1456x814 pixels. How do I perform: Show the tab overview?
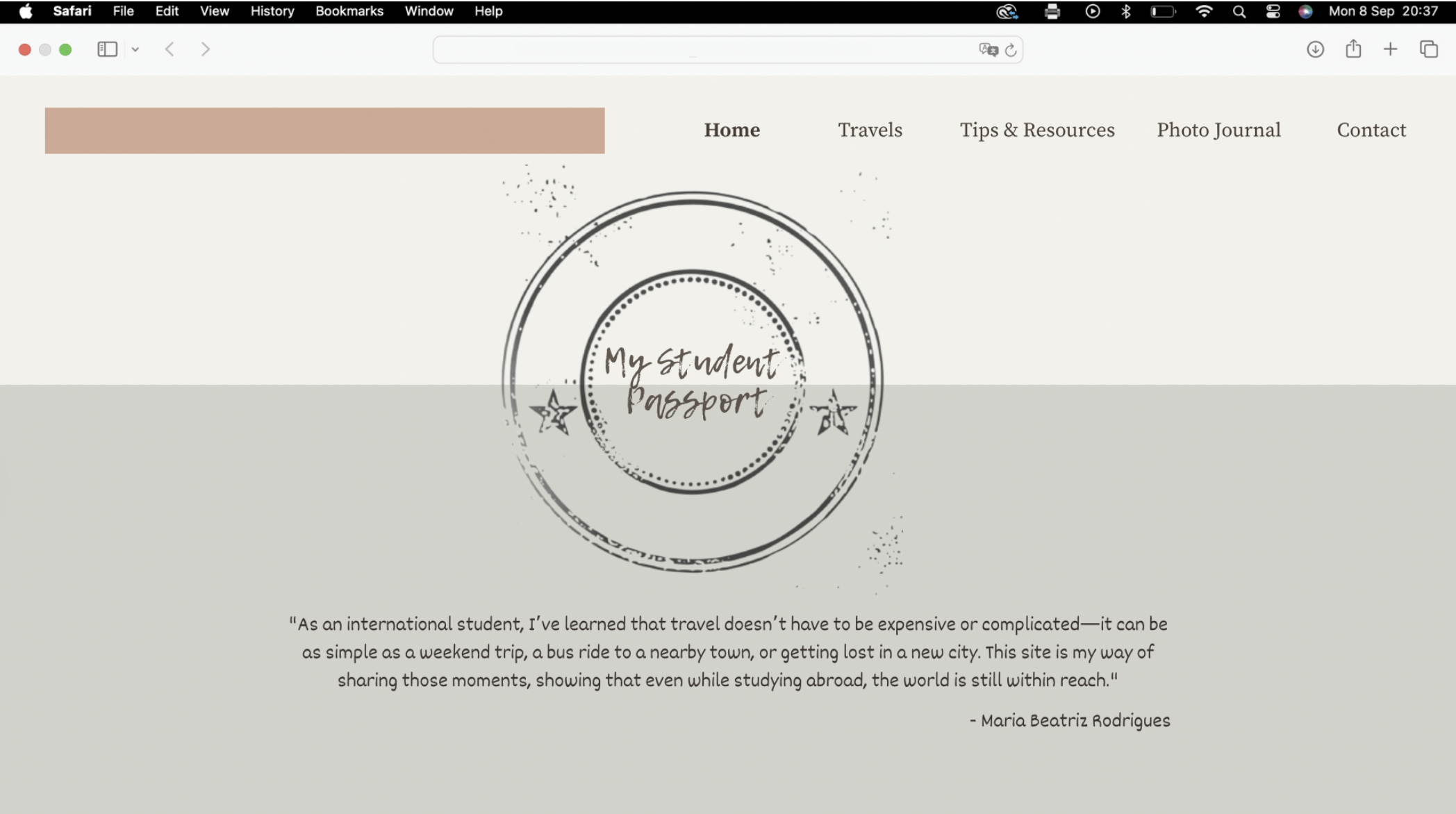(1428, 49)
